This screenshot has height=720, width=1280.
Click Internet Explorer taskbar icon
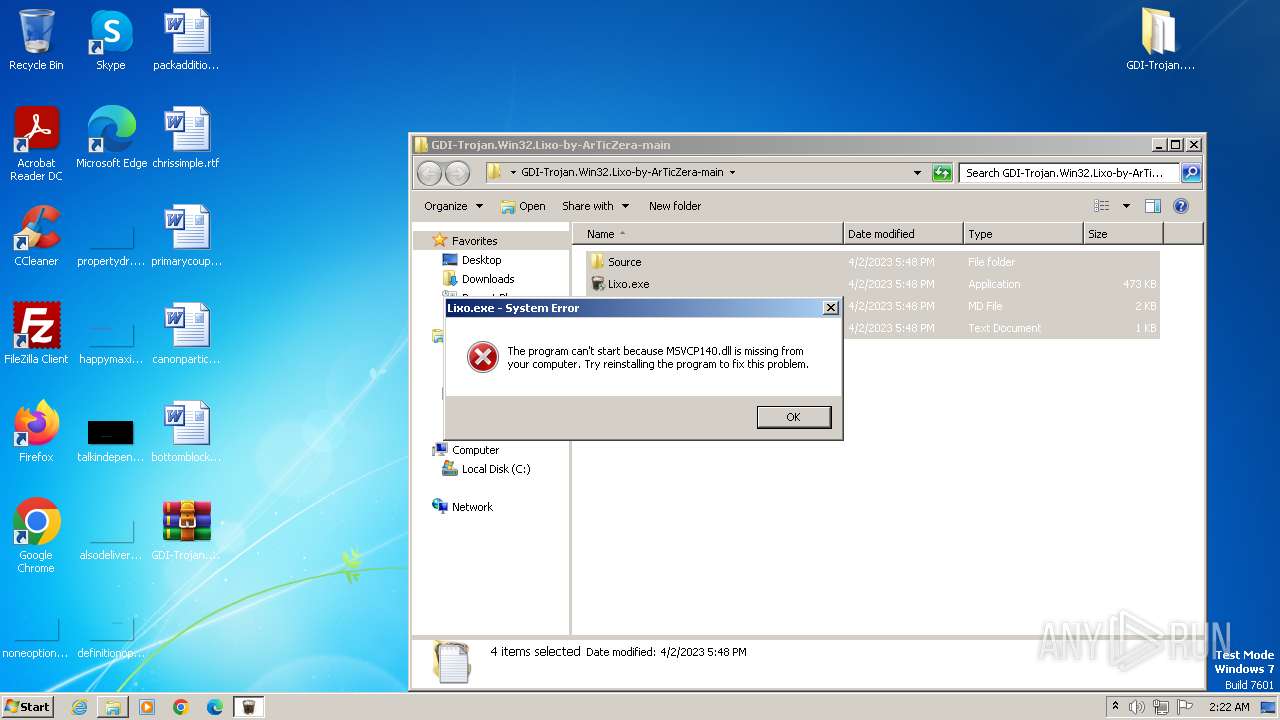point(79,707)
